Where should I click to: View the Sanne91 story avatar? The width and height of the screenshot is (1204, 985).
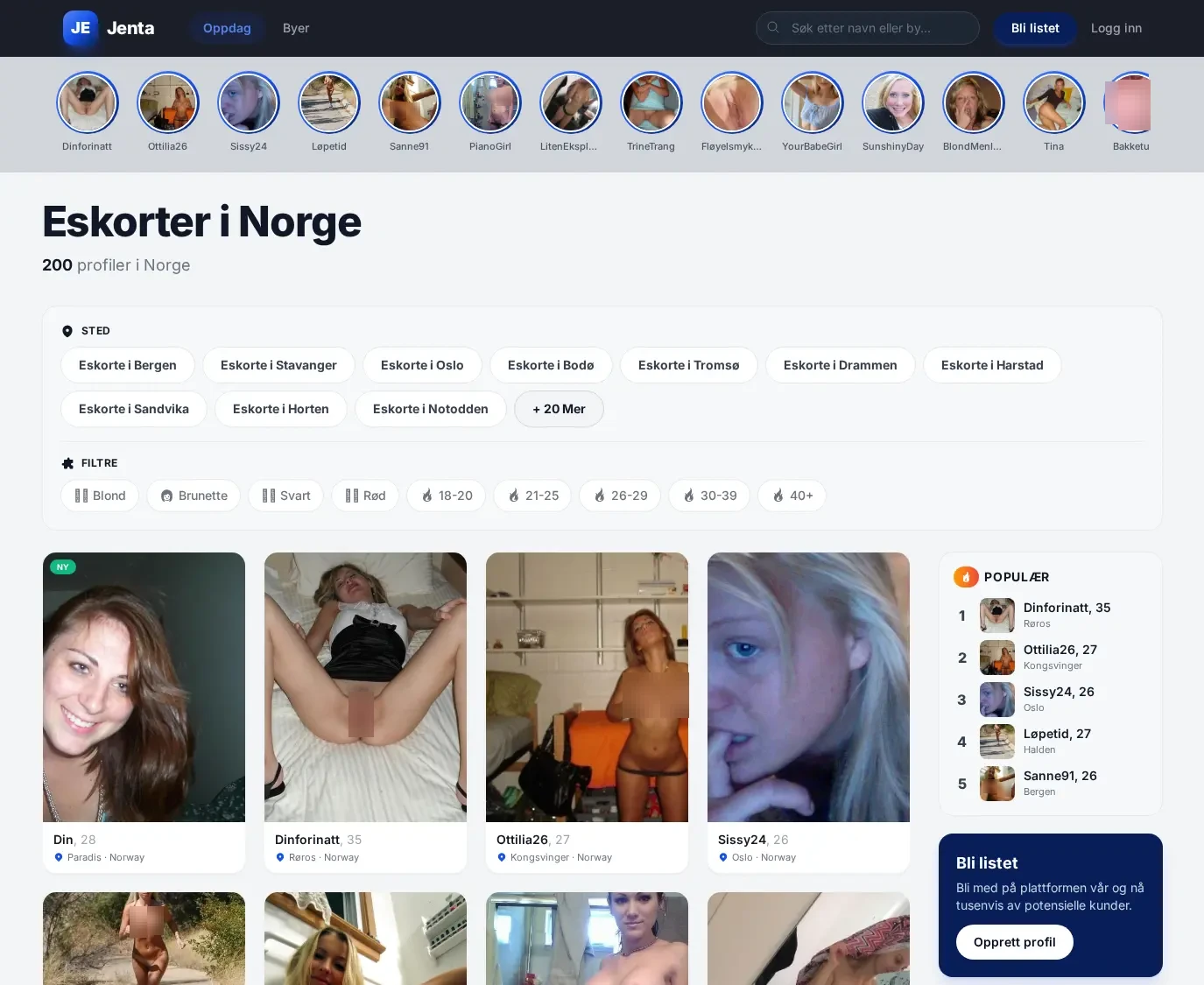[410, 102]
